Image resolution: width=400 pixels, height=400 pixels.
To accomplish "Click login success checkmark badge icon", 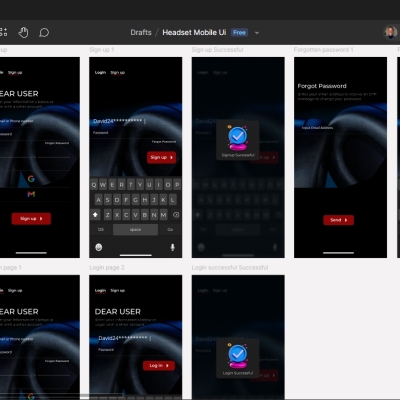I will pyautogui.click(x=237, y=356).
